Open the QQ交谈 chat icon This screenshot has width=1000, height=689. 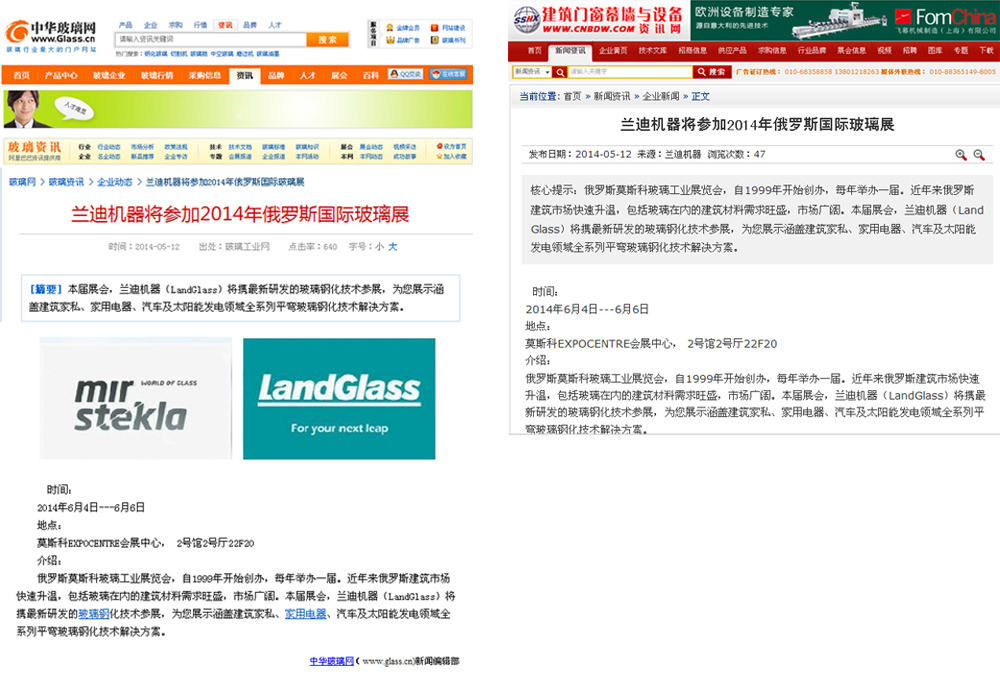pos(405,75)
